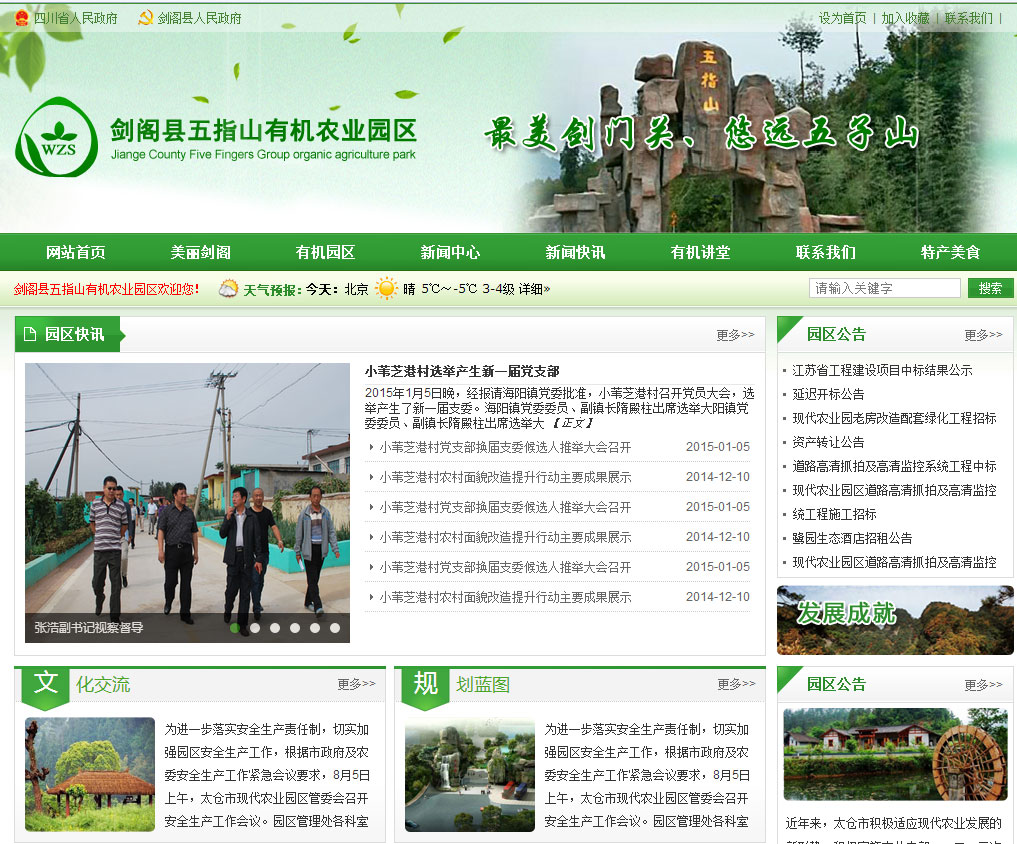Screen dimensions: 1017x844
Task: Open announcement 延迟开标公告
Action: (828, 394)
